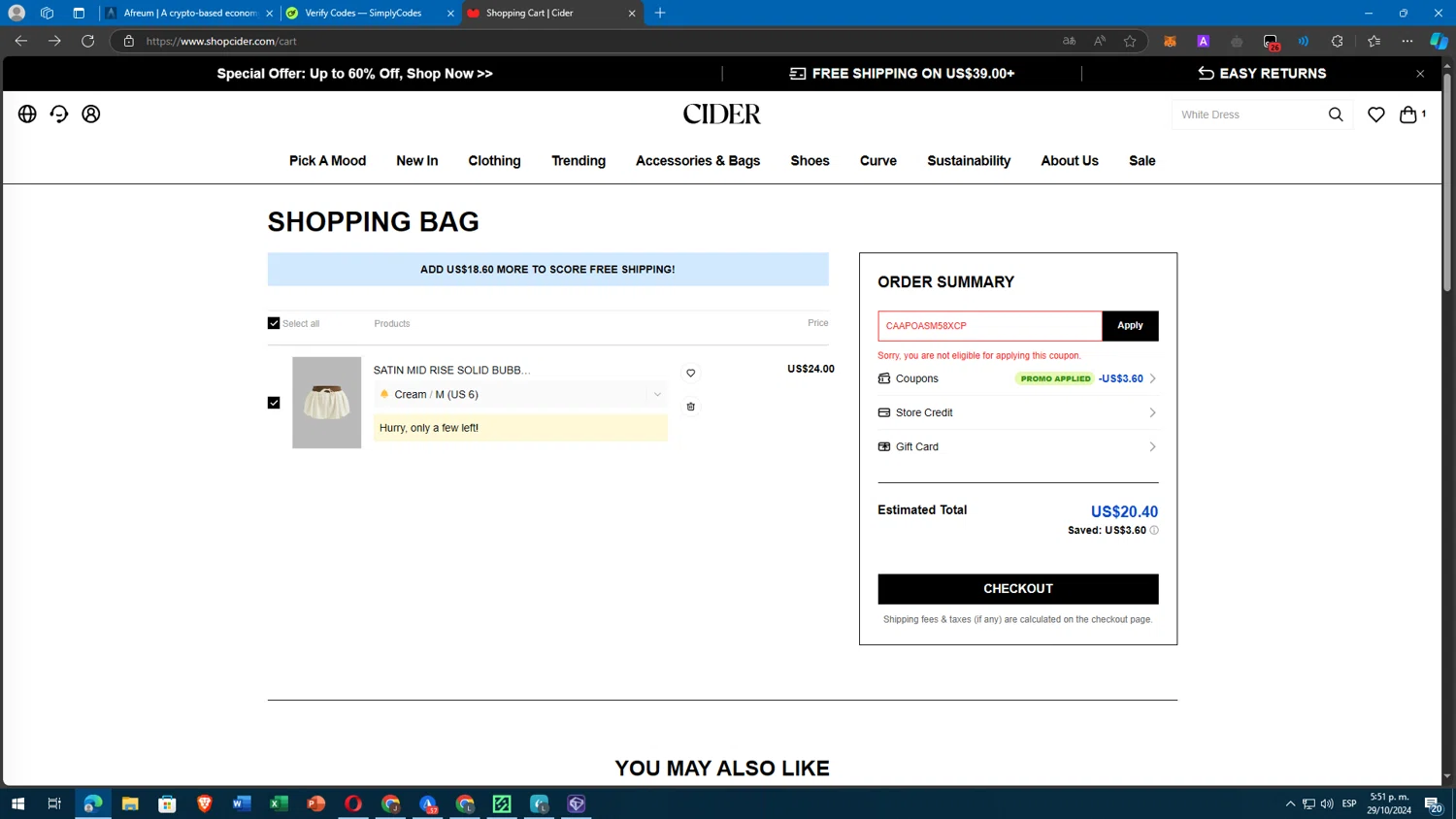Viewport: 1456px width, 819px height.
Task: Toggle the Select all checkbox
Action: pyautogui.click(x=274, y=323)
